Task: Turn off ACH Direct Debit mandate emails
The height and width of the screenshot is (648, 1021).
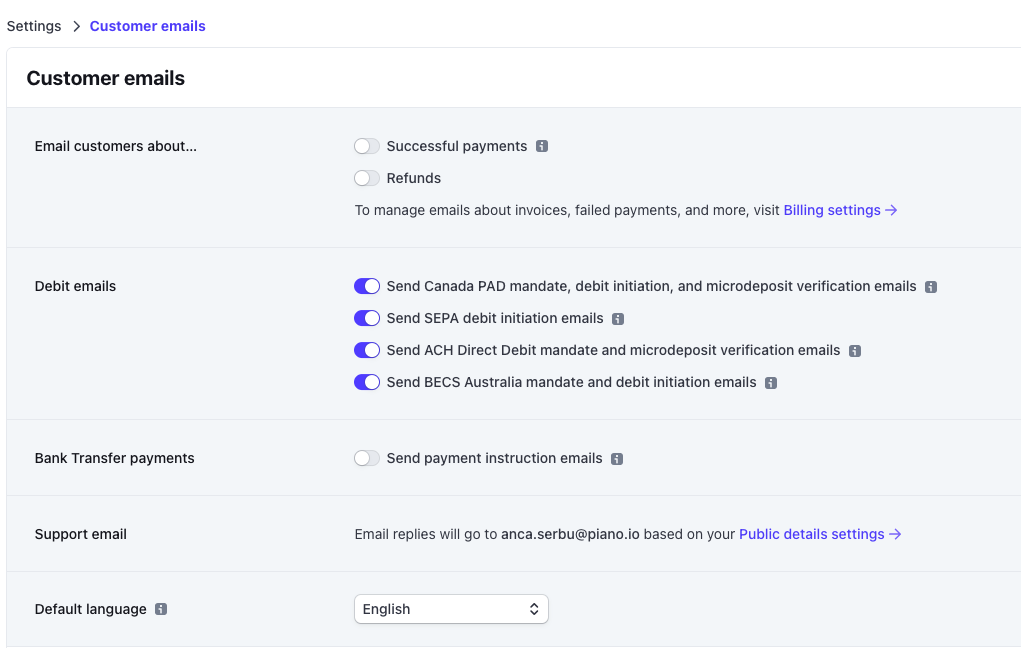Action: pos(367,350)
